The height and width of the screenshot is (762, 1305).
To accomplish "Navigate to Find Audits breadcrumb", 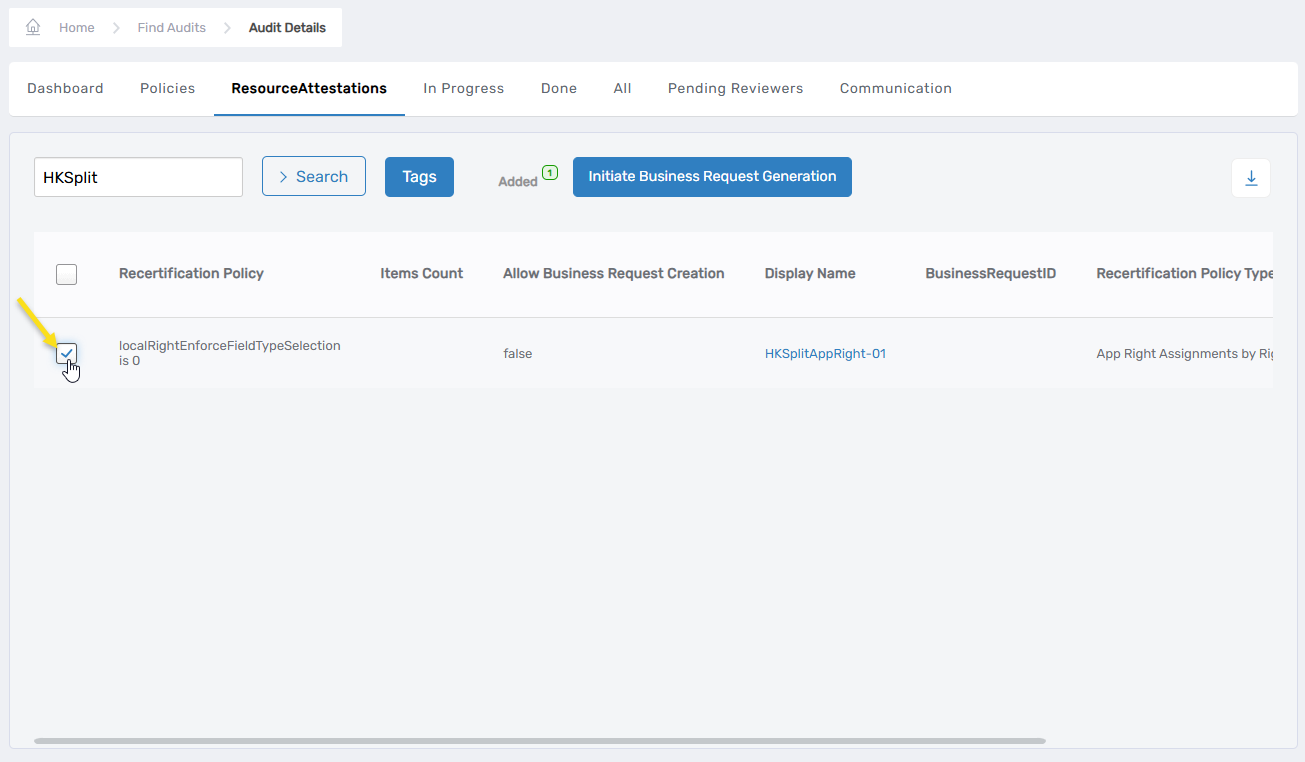I will (171, 28).
